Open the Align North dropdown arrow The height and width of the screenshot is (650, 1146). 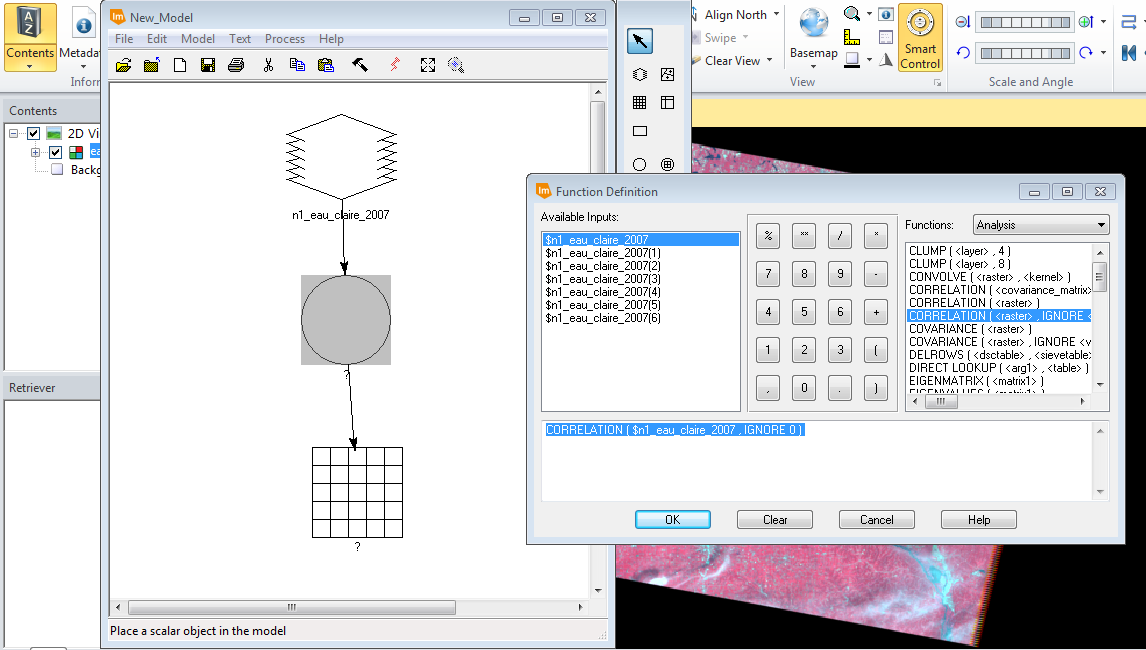(x=776, y=15)
